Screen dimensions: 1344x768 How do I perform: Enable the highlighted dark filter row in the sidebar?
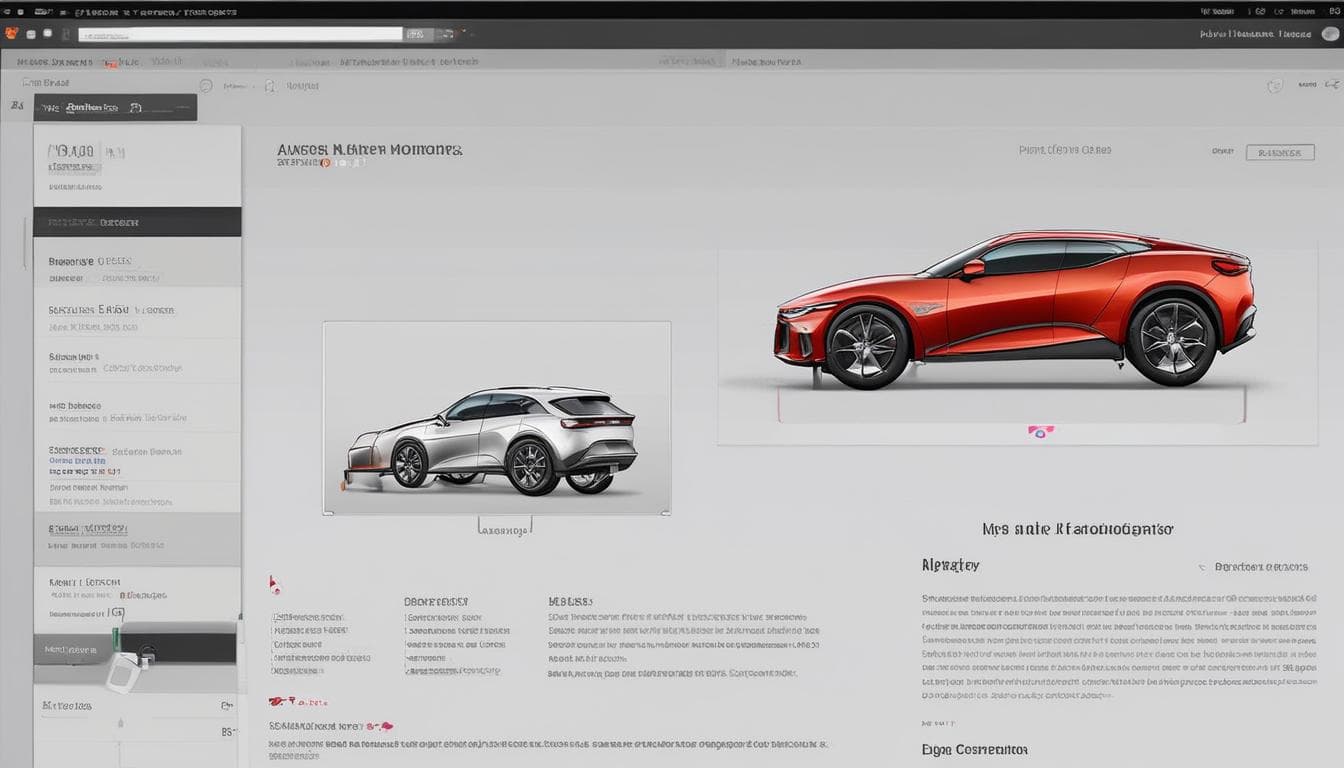[138, 221]
